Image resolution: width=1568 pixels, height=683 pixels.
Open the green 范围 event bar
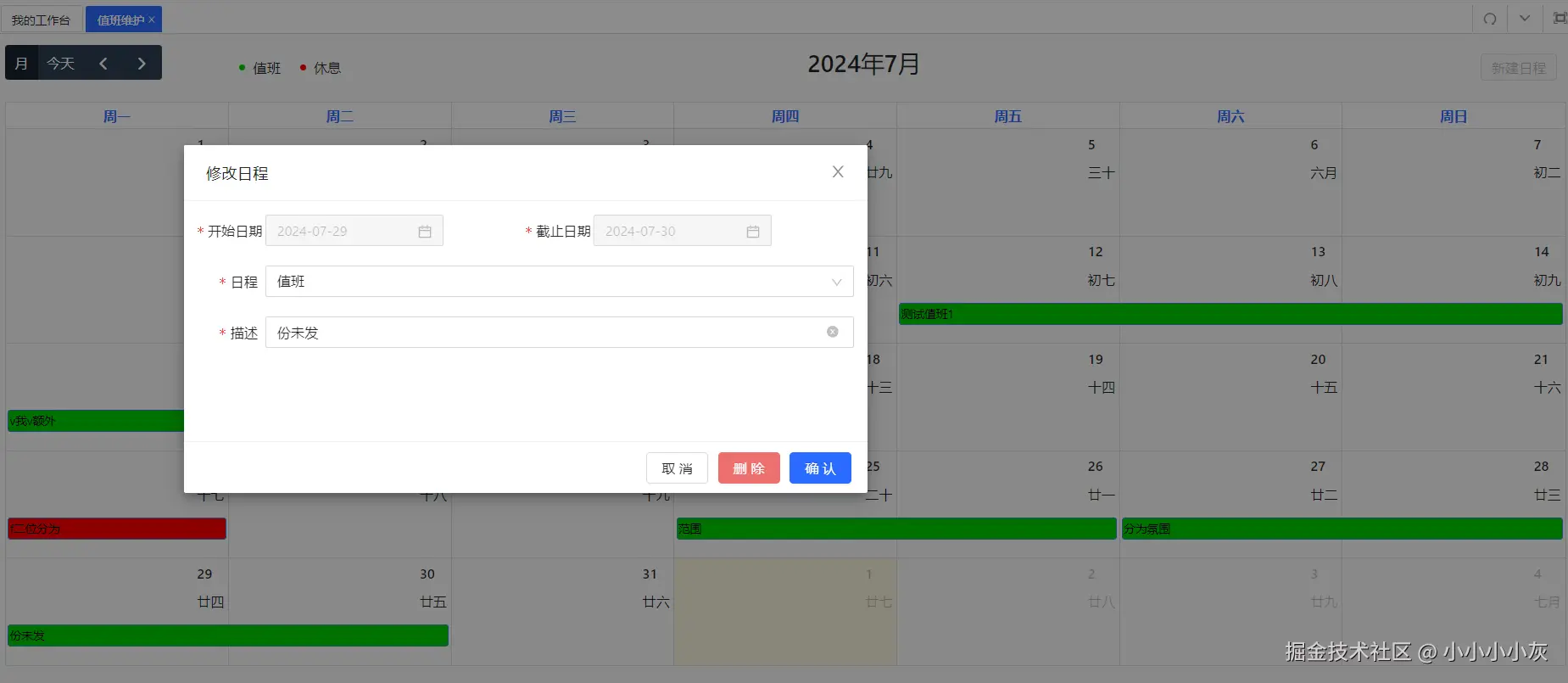pos(896,529)
